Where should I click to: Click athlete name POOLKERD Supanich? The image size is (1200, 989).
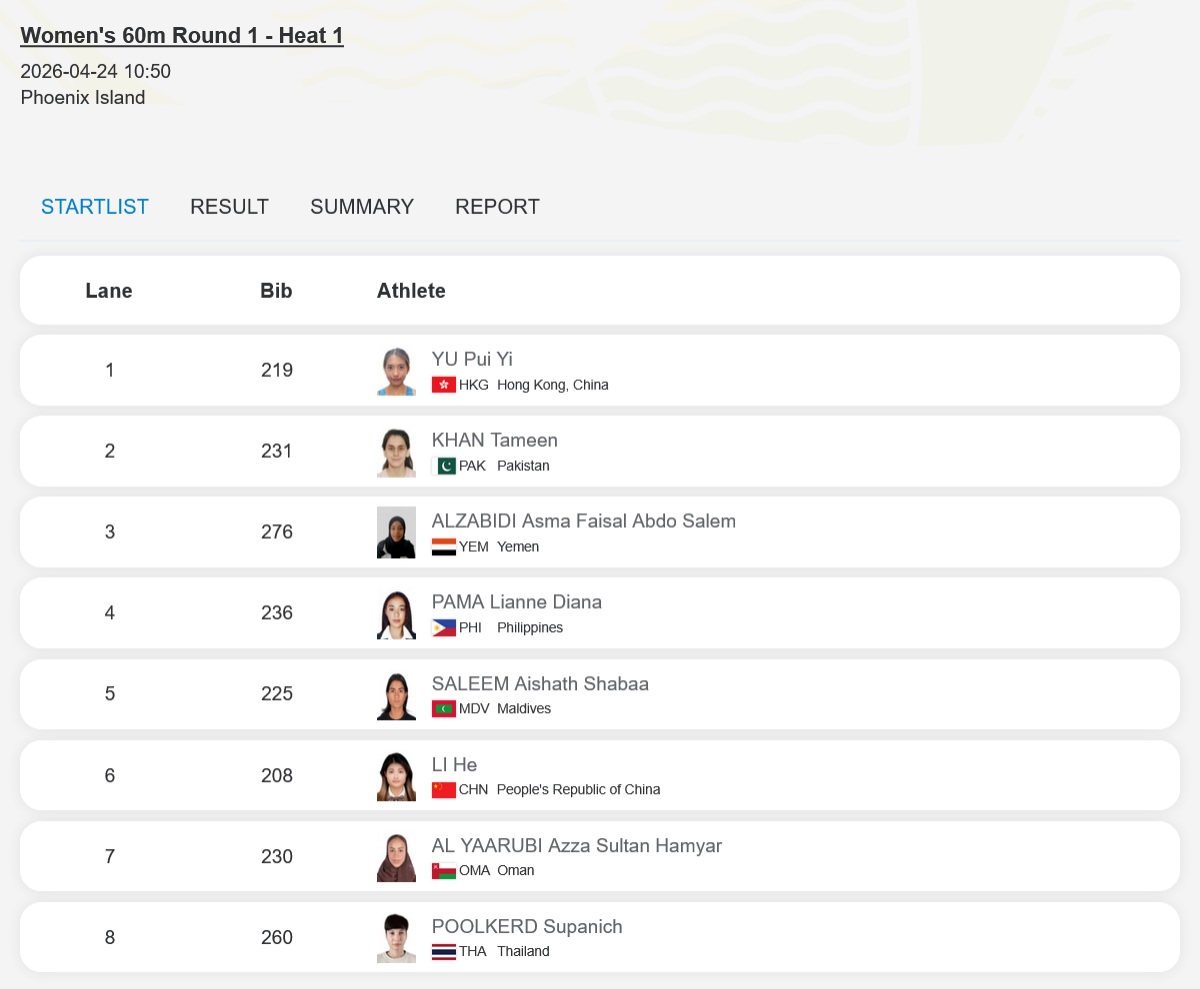(x=527, y=926)
